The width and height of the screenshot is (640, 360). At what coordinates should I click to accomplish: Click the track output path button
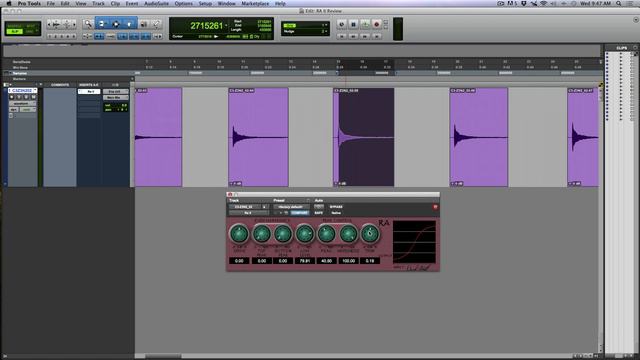coord(116,98)
